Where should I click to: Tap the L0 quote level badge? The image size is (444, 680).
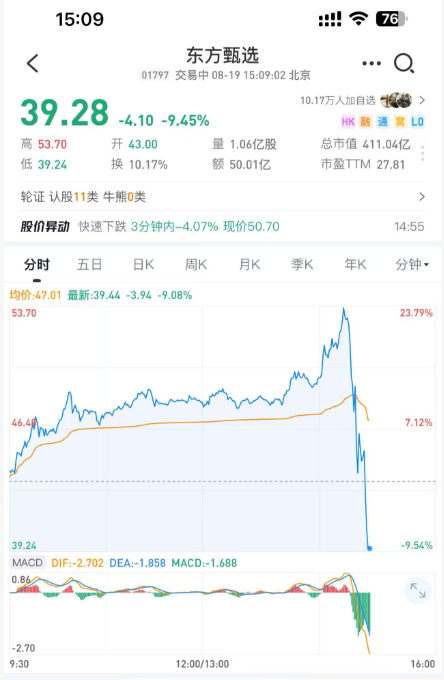[417, 121]
